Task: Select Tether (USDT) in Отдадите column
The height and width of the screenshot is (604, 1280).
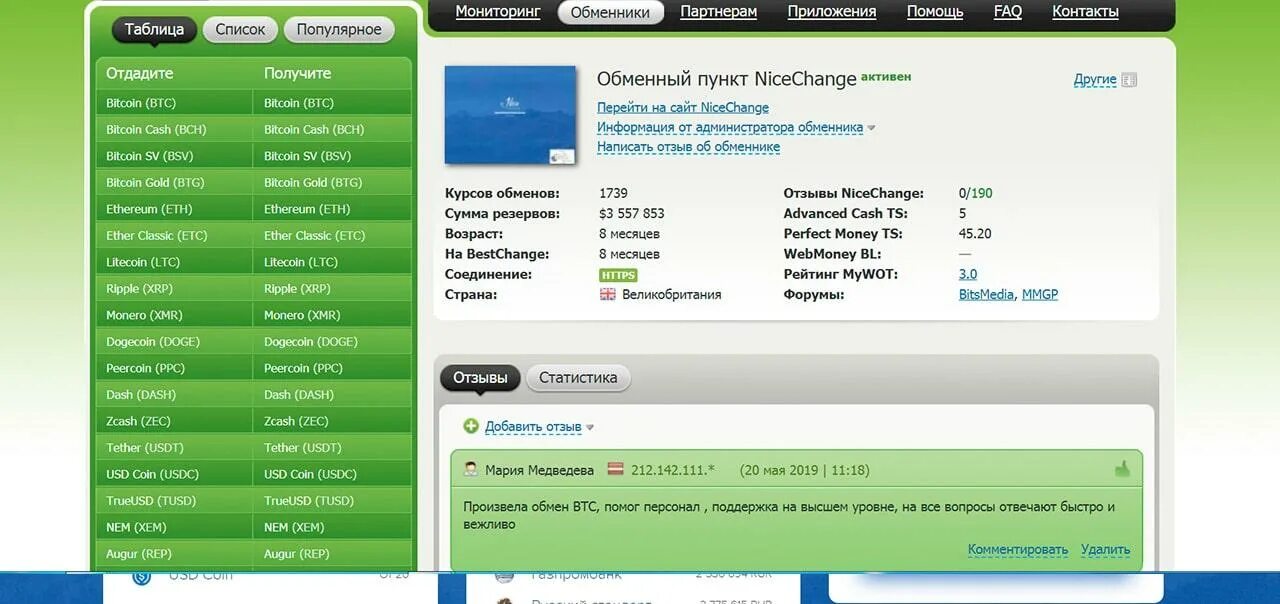Action: 174,447
